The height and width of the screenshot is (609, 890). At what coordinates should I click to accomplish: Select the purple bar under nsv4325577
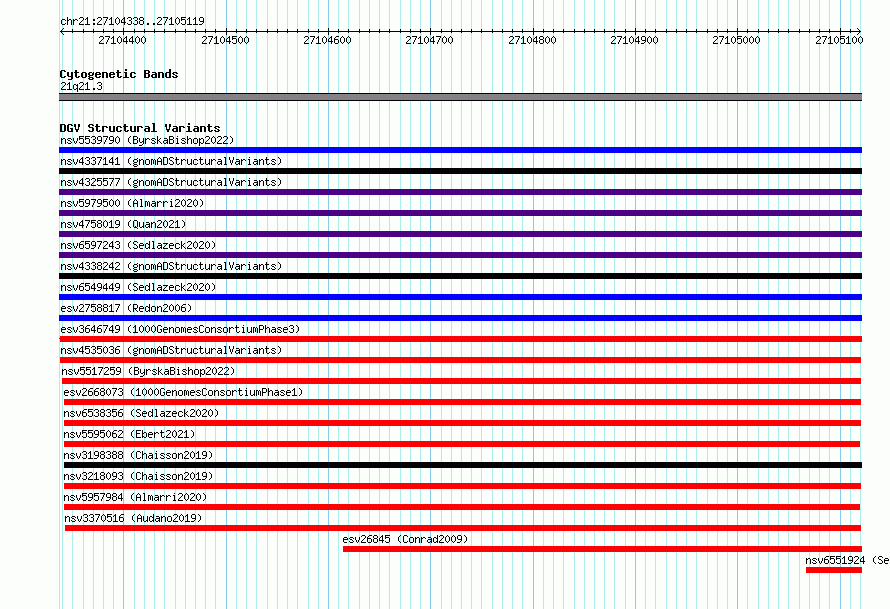point(460,192)
